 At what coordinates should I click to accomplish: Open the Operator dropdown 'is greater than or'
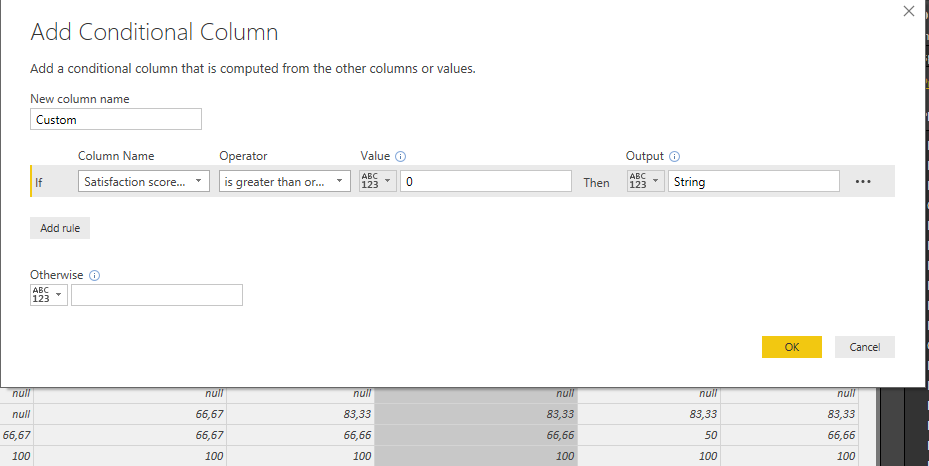(284, 181)
